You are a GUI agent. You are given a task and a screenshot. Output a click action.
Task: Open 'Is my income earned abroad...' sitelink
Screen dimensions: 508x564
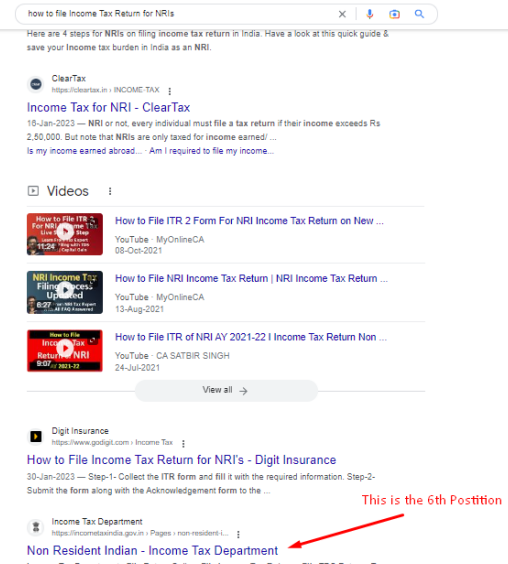point(84,151)
